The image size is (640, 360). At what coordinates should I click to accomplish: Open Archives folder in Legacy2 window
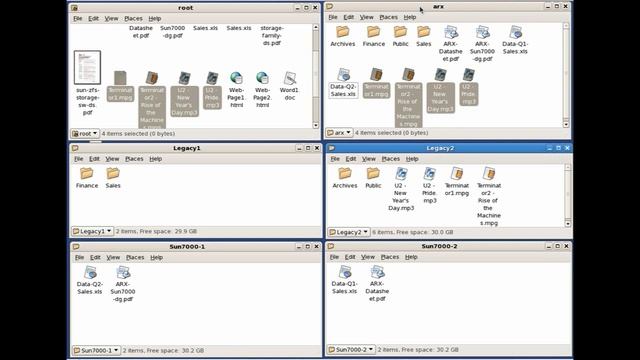coord(345,173)
